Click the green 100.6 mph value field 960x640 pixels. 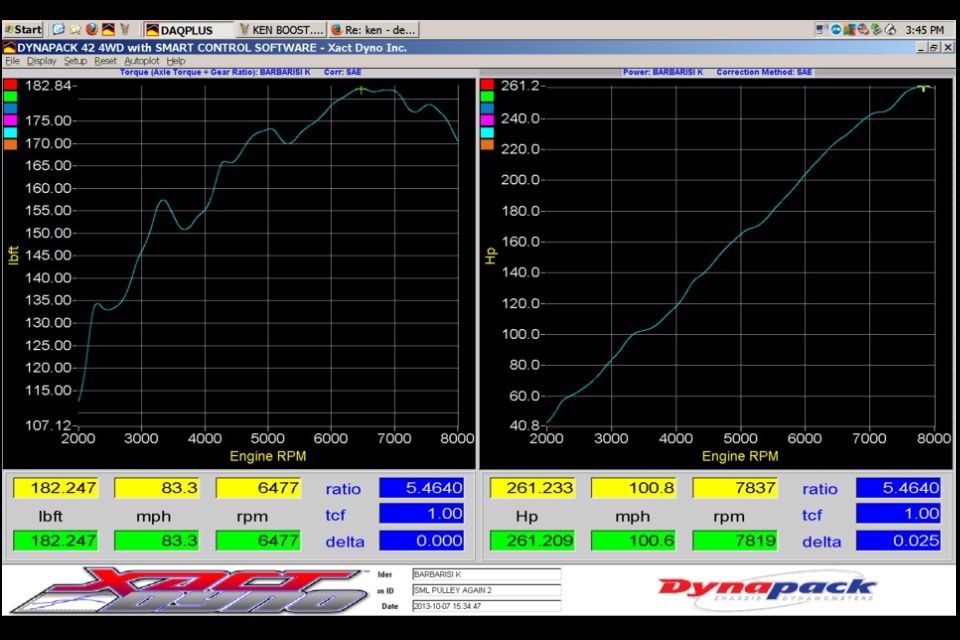[633, 540]
